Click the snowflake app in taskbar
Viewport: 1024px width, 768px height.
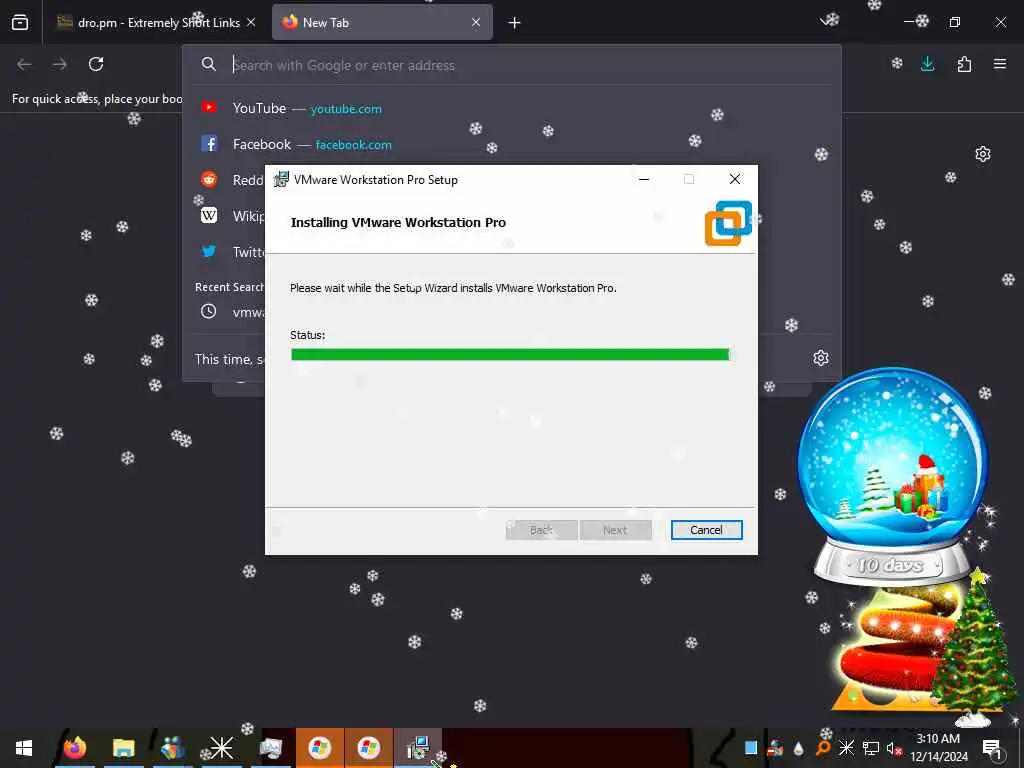point(221,748)
